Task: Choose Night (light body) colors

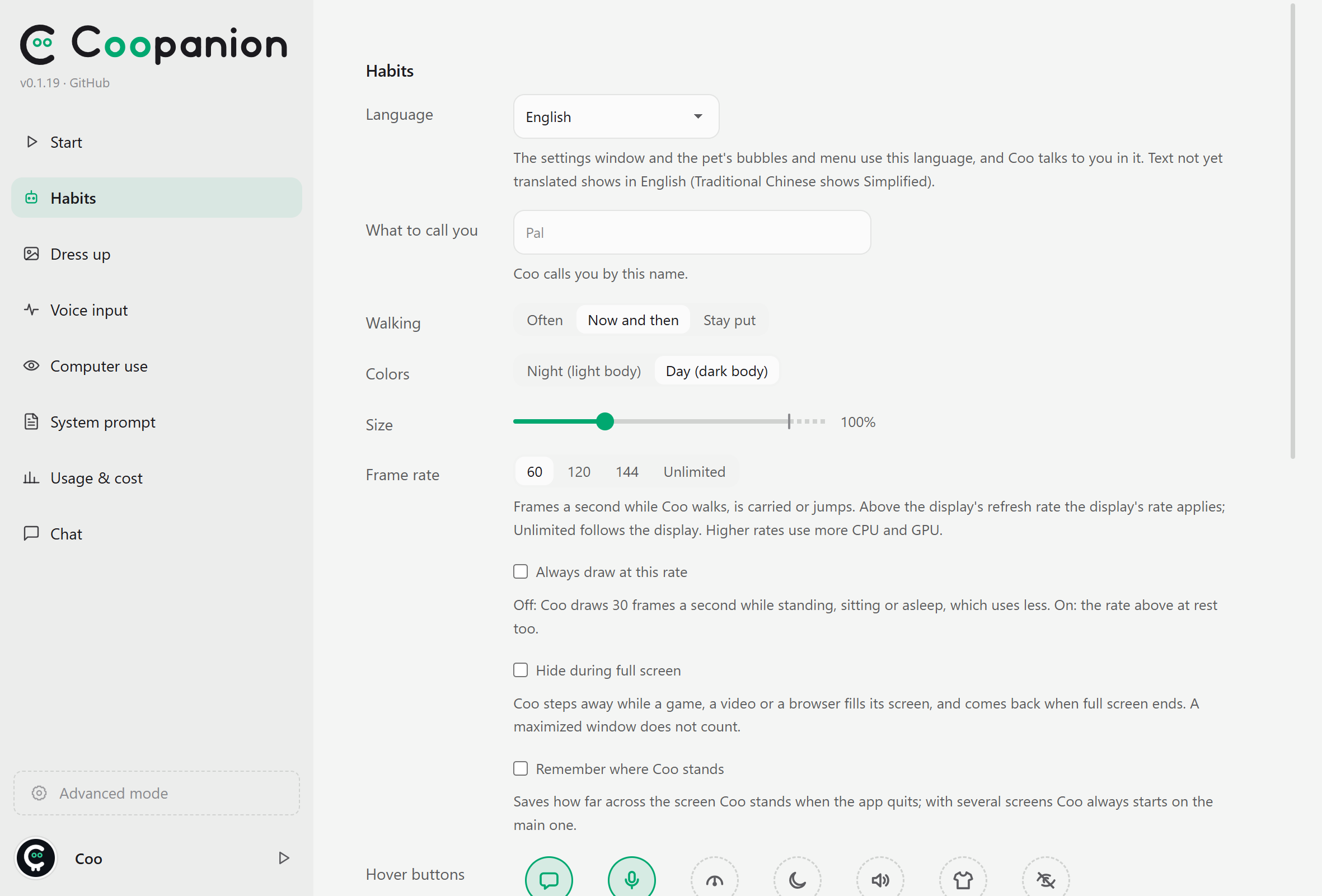Action: coord(584,371)
